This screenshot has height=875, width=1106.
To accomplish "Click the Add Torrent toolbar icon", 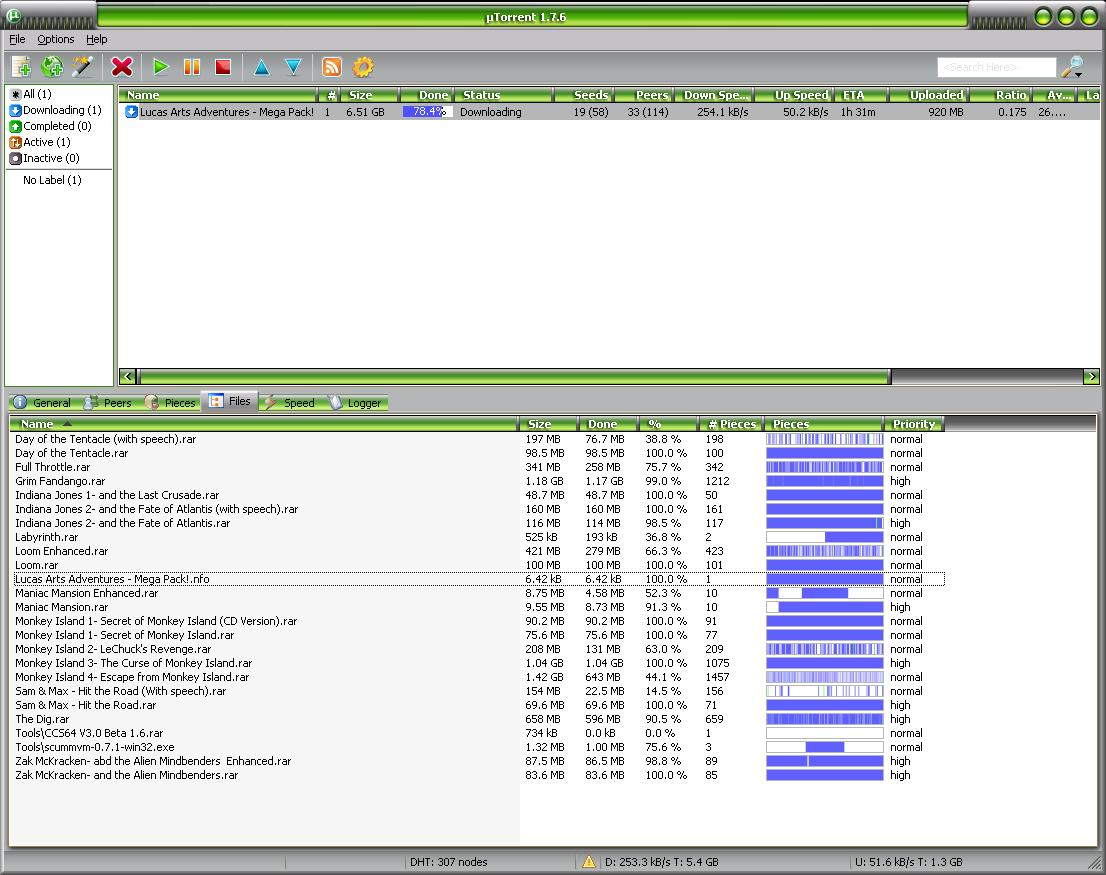I will pyautogui.click(x=21, y=67).
